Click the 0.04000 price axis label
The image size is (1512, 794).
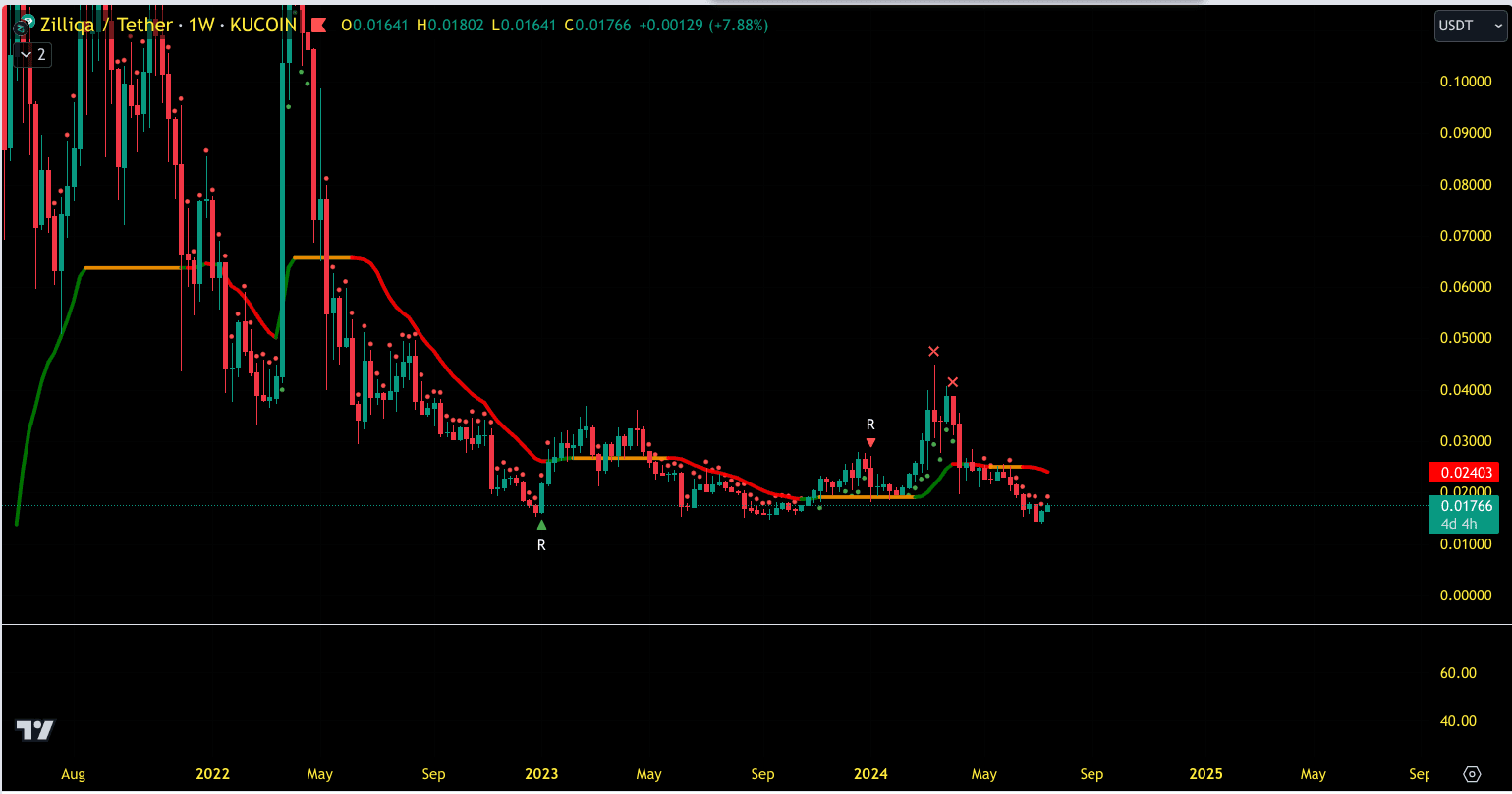coord(1466,390)
